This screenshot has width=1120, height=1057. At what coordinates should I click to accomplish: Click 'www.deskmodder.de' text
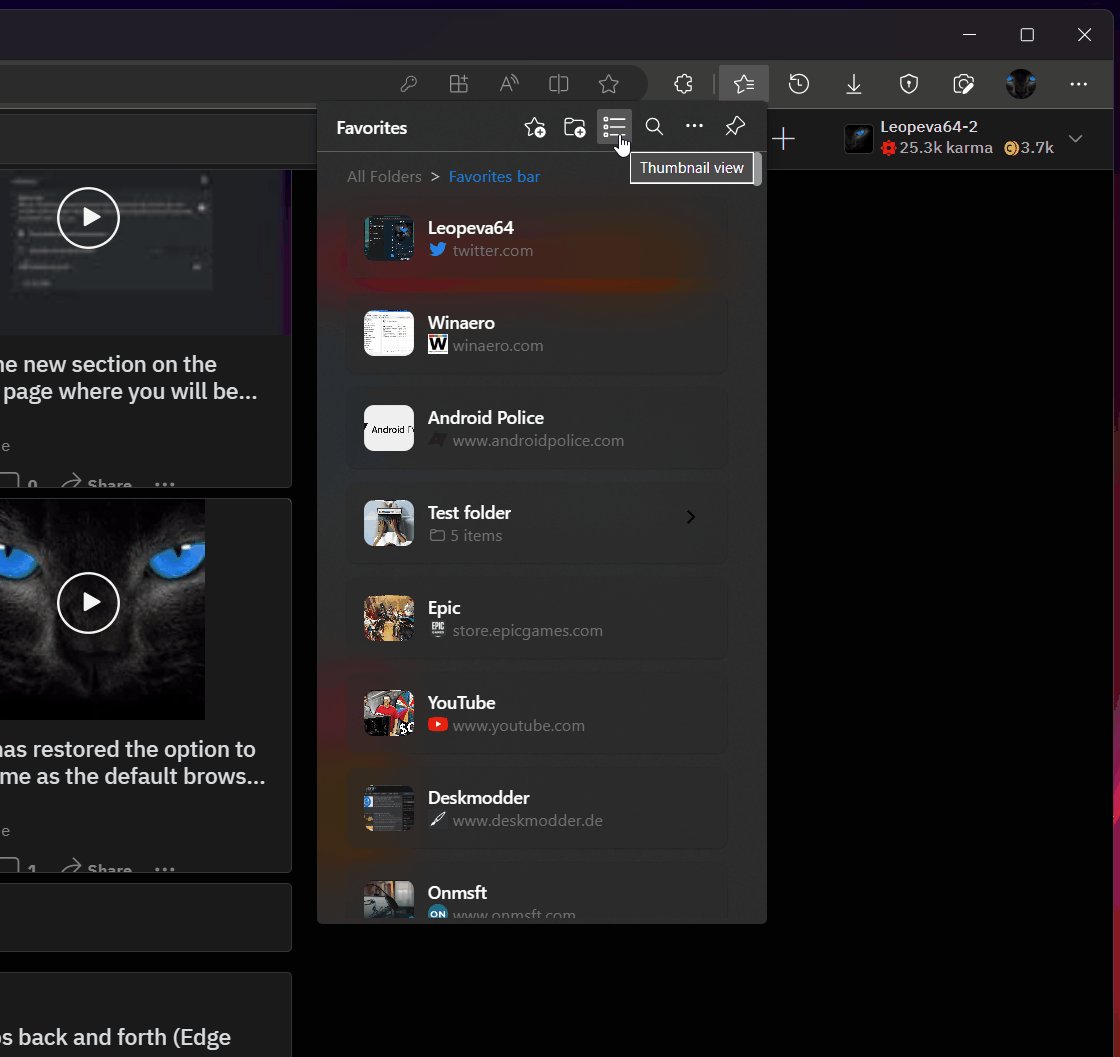click(528, 821)
